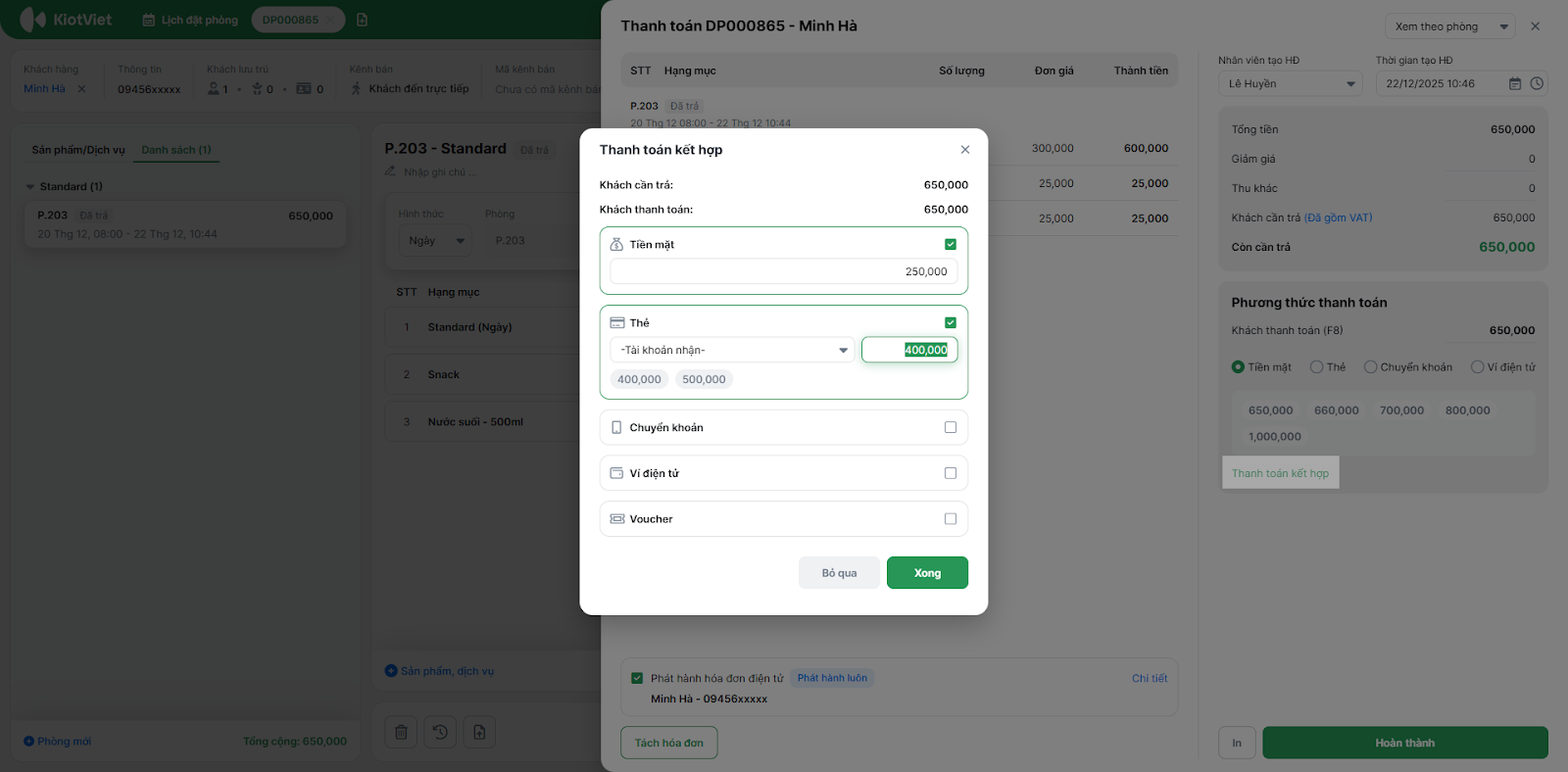This screenshot has width=1568, height=772.
Task: Tick the Voucher checkbox
Action: pyautogui.click(x=950, y=519)
